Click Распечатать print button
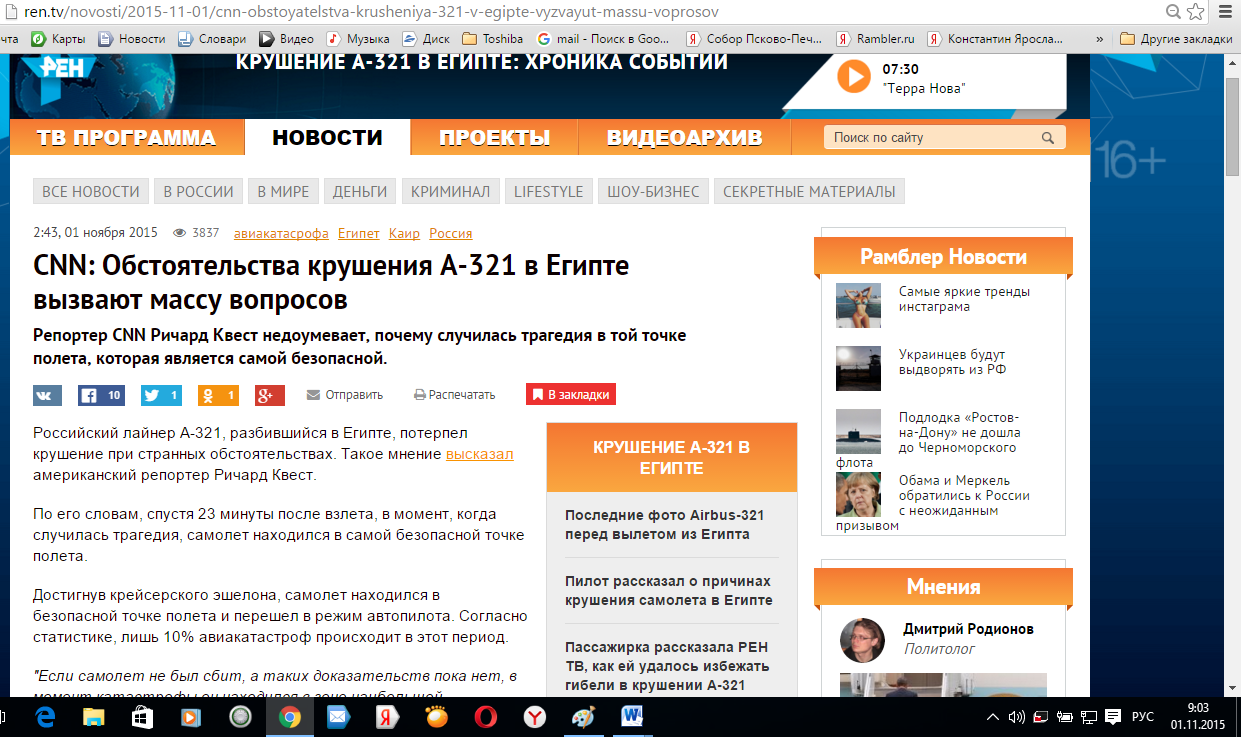This screenshot has width=1241, height=737. tap(455, 395)
